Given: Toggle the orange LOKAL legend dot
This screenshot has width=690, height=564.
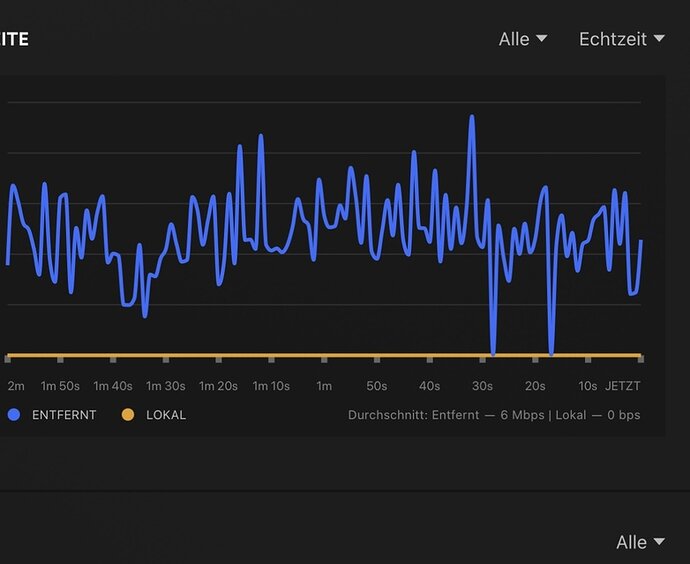Looking at the screenshot, I should (128, 415).
